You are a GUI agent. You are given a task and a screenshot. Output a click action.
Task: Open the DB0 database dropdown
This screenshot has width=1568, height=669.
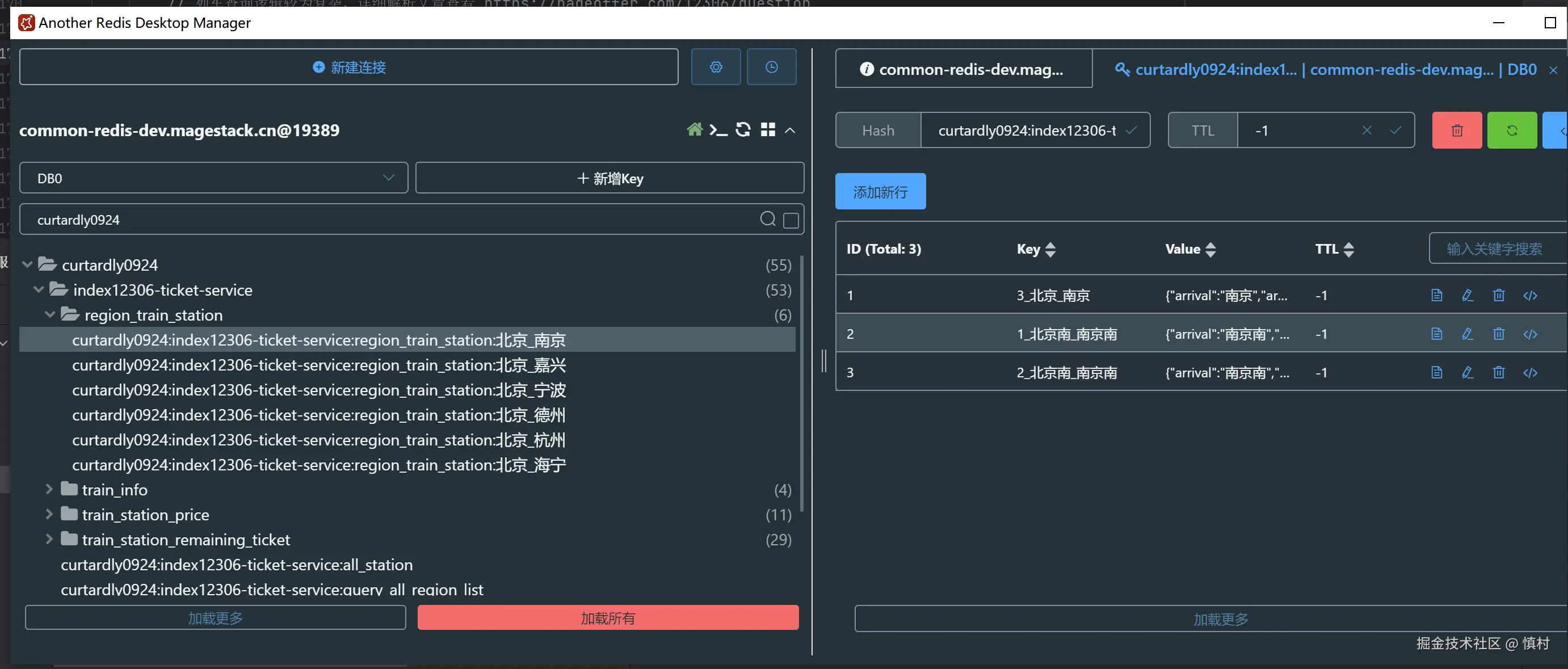pos(213,178)
